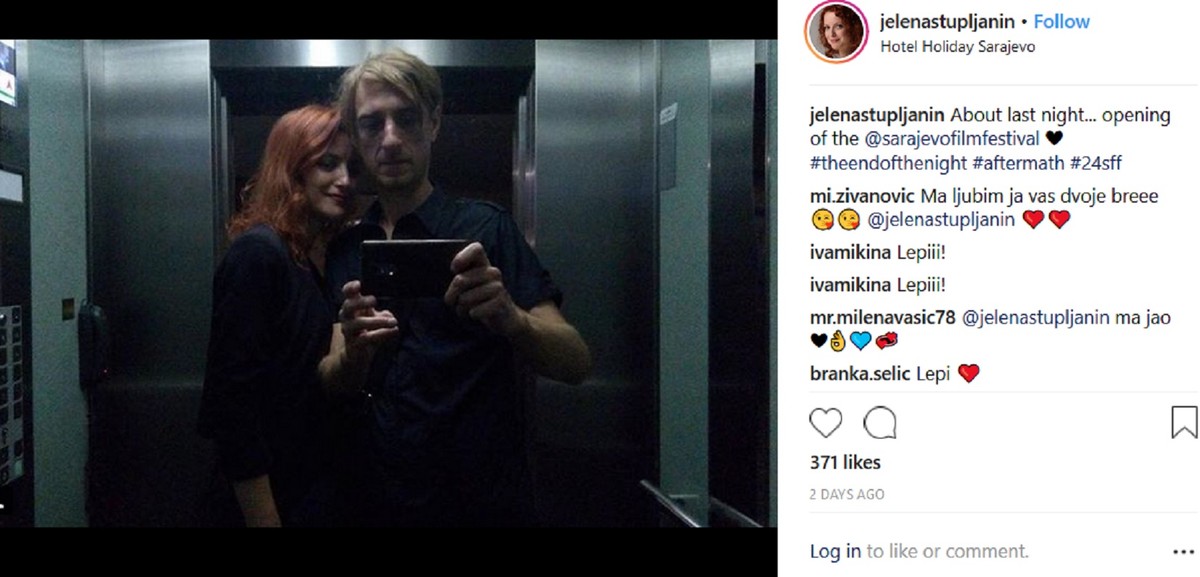
Task: Click the comment speech bubble icon
Action: click(x=879, y=423)
